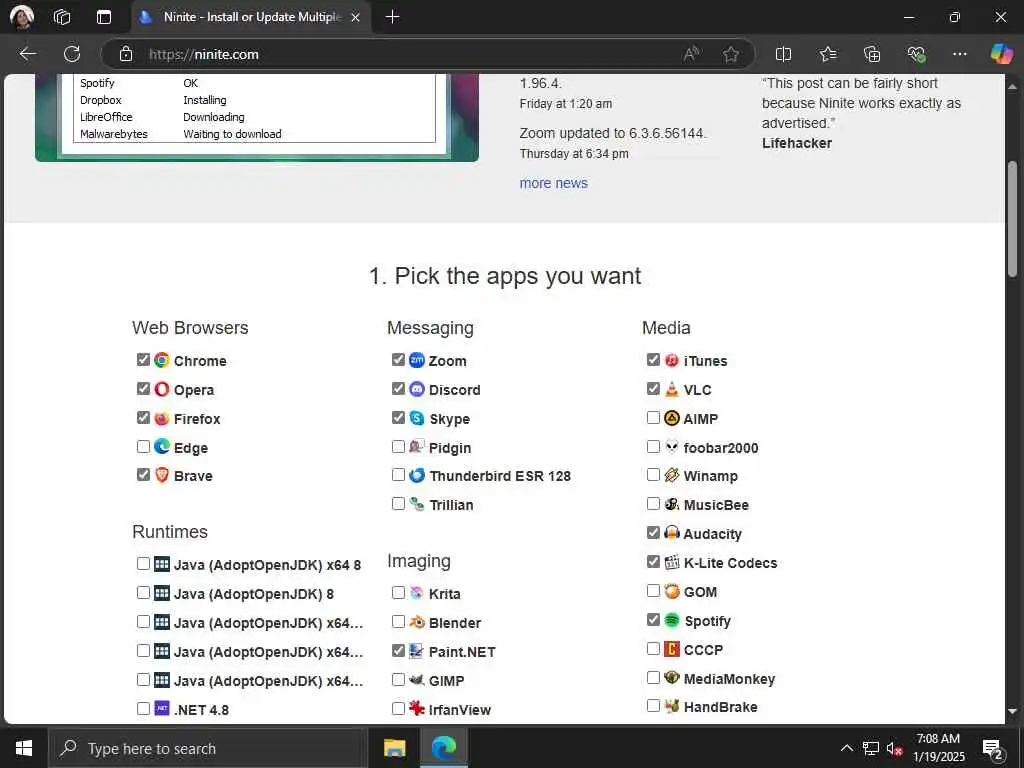
Task: Select the Ninite browser tab
Action: click(x=252, y=17)
